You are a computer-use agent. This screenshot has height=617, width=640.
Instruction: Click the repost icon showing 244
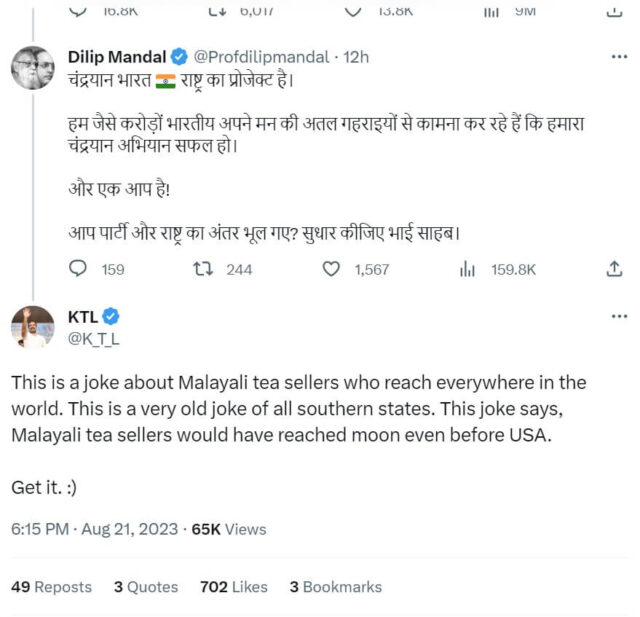point(203,269)
